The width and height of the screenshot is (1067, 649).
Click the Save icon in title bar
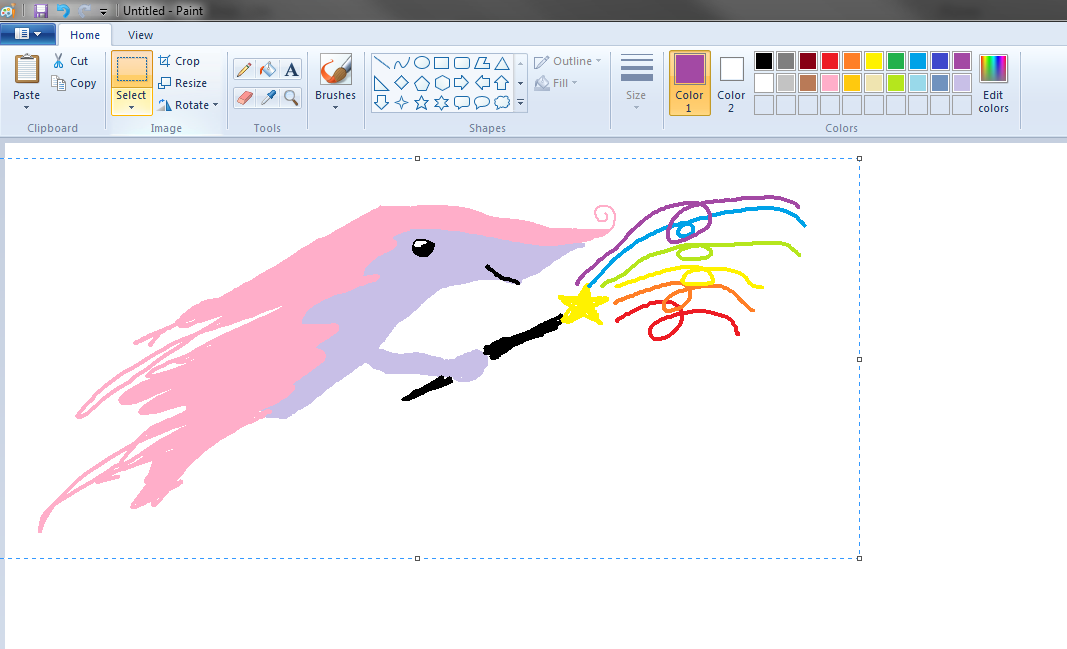41,10
